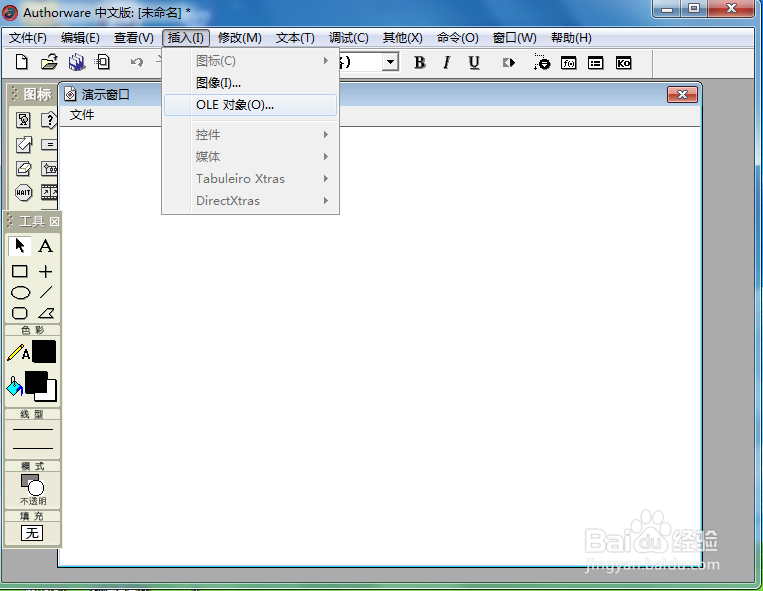Select the Motion icon in icon palette

23,144
